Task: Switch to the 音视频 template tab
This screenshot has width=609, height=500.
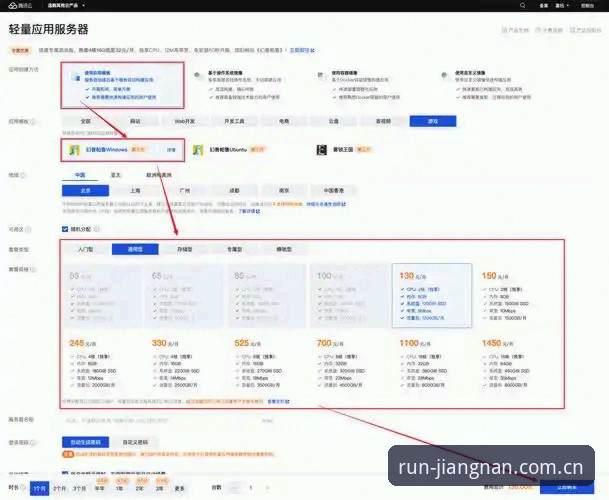Action: tap(383, 121)
